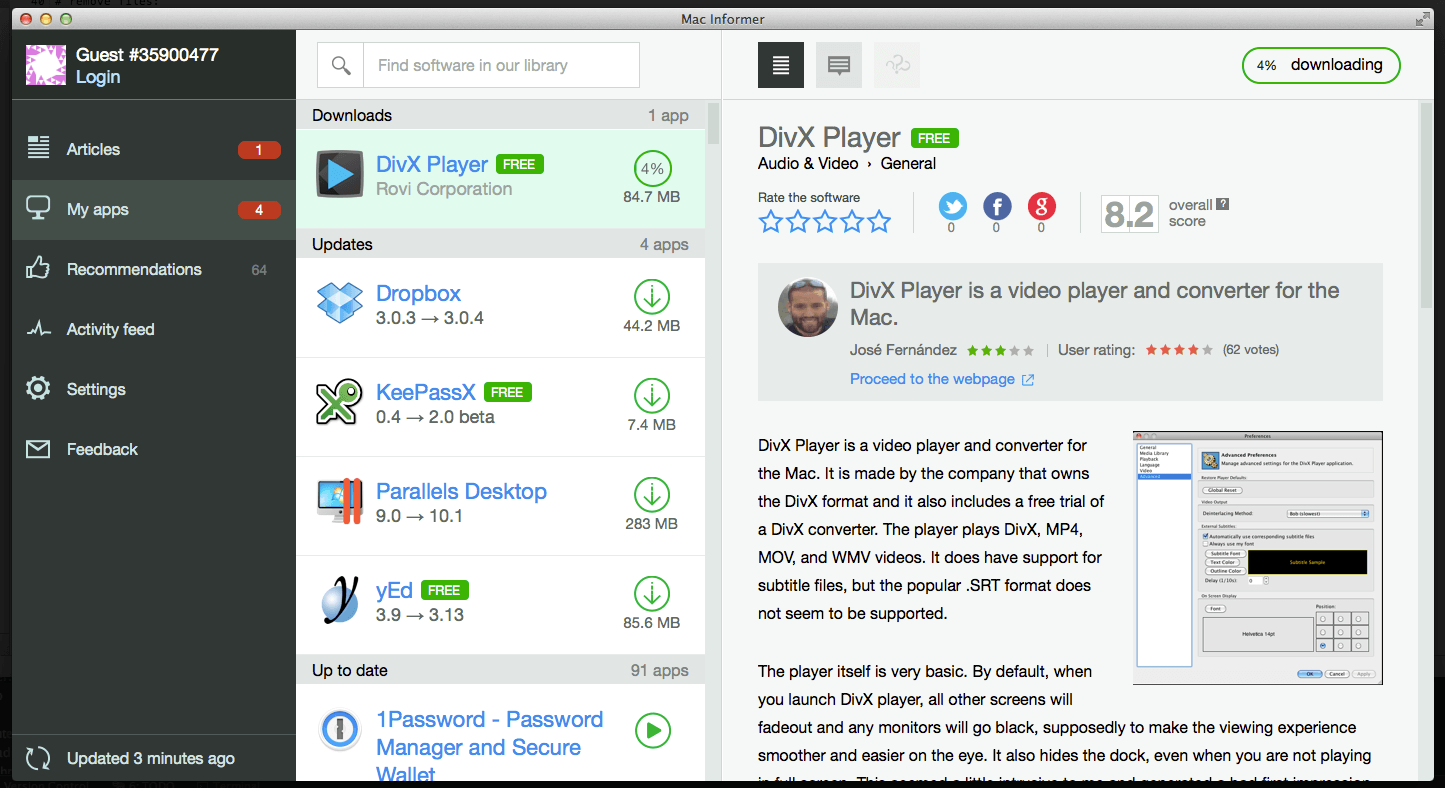Click the Dropbox update download icon

tap(652, 297)
